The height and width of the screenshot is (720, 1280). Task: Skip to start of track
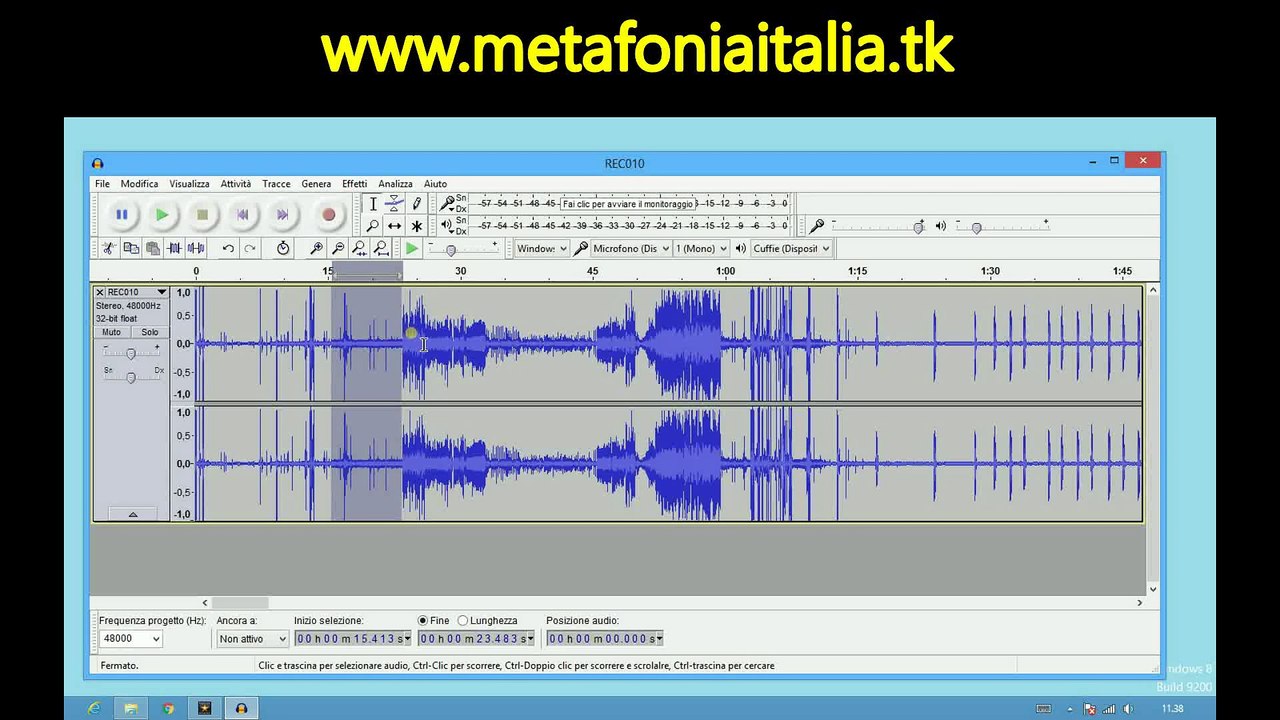click(242, 214)
